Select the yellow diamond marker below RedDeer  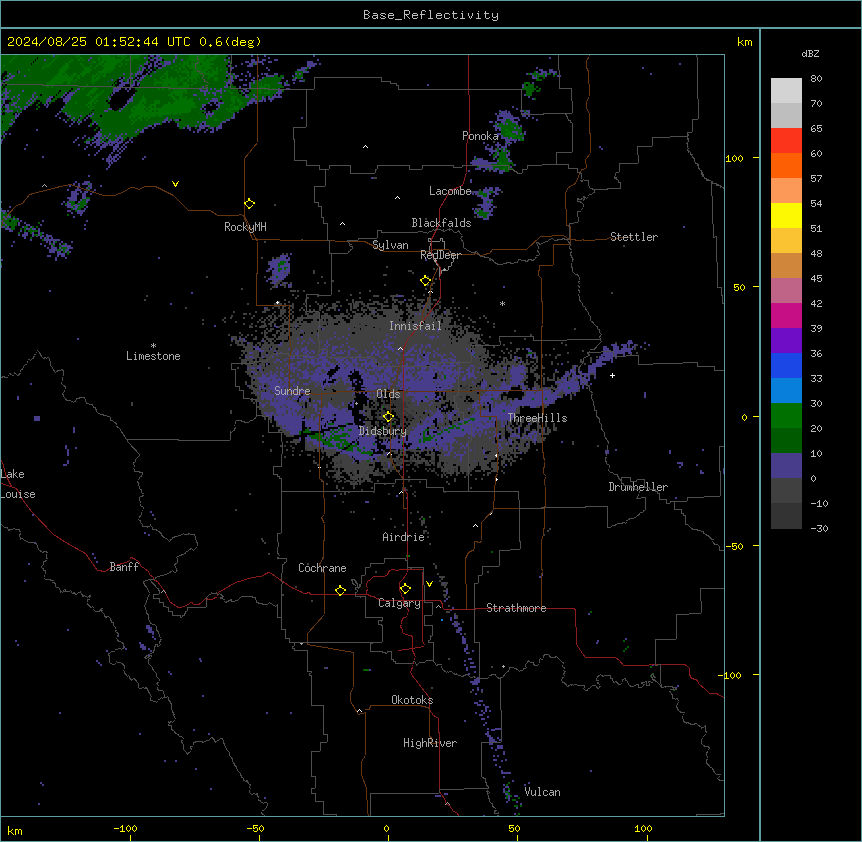pyautogui.click(x=426, y=281)
